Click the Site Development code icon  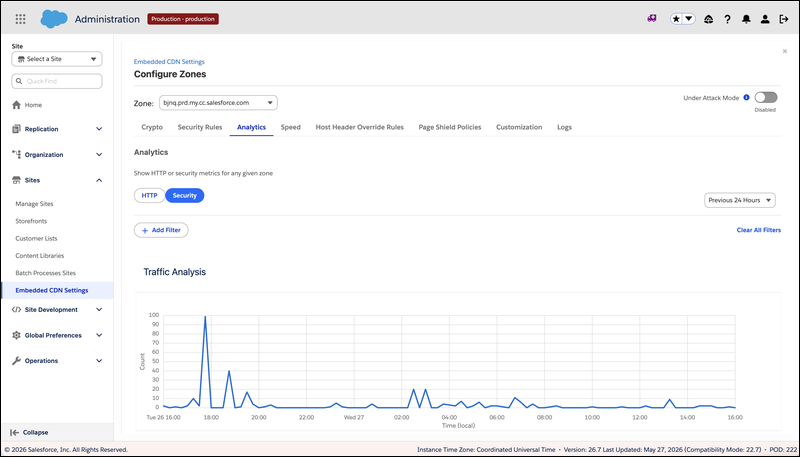pyautogui.click(x=16, y=310)
